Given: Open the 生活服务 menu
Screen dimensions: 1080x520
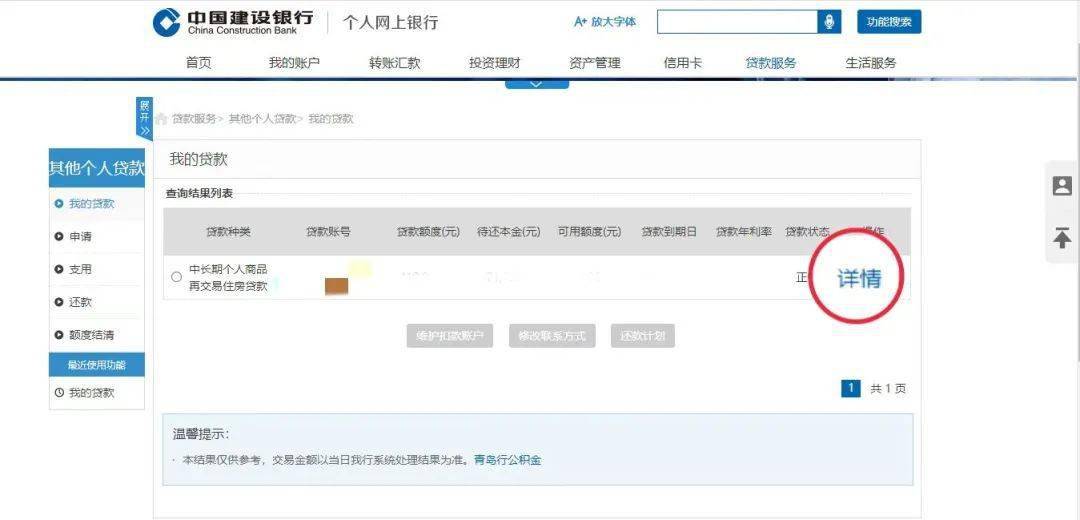Looking at the screenshot, I should point(871,63).
